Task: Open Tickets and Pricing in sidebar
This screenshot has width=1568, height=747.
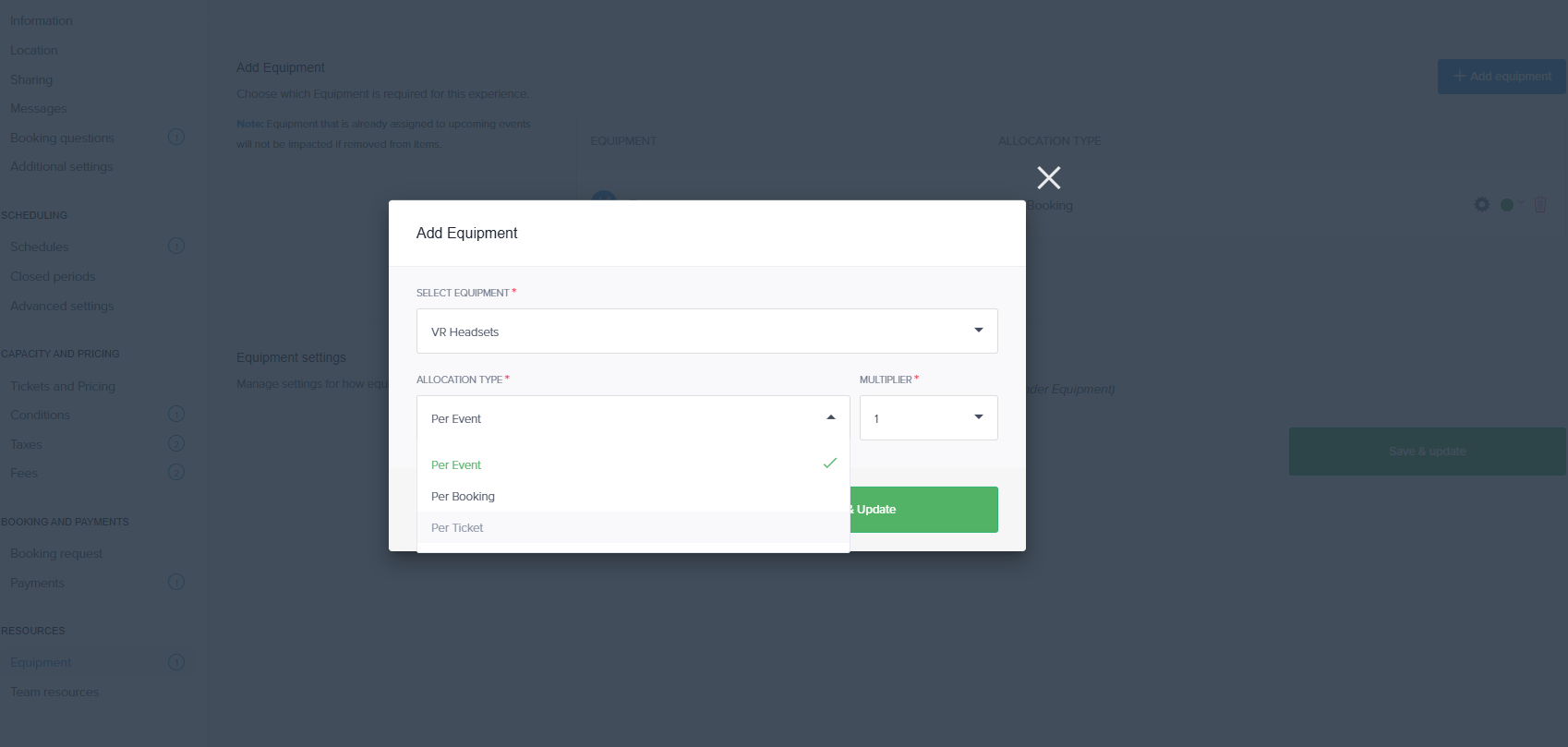Action: pos(63,386)
